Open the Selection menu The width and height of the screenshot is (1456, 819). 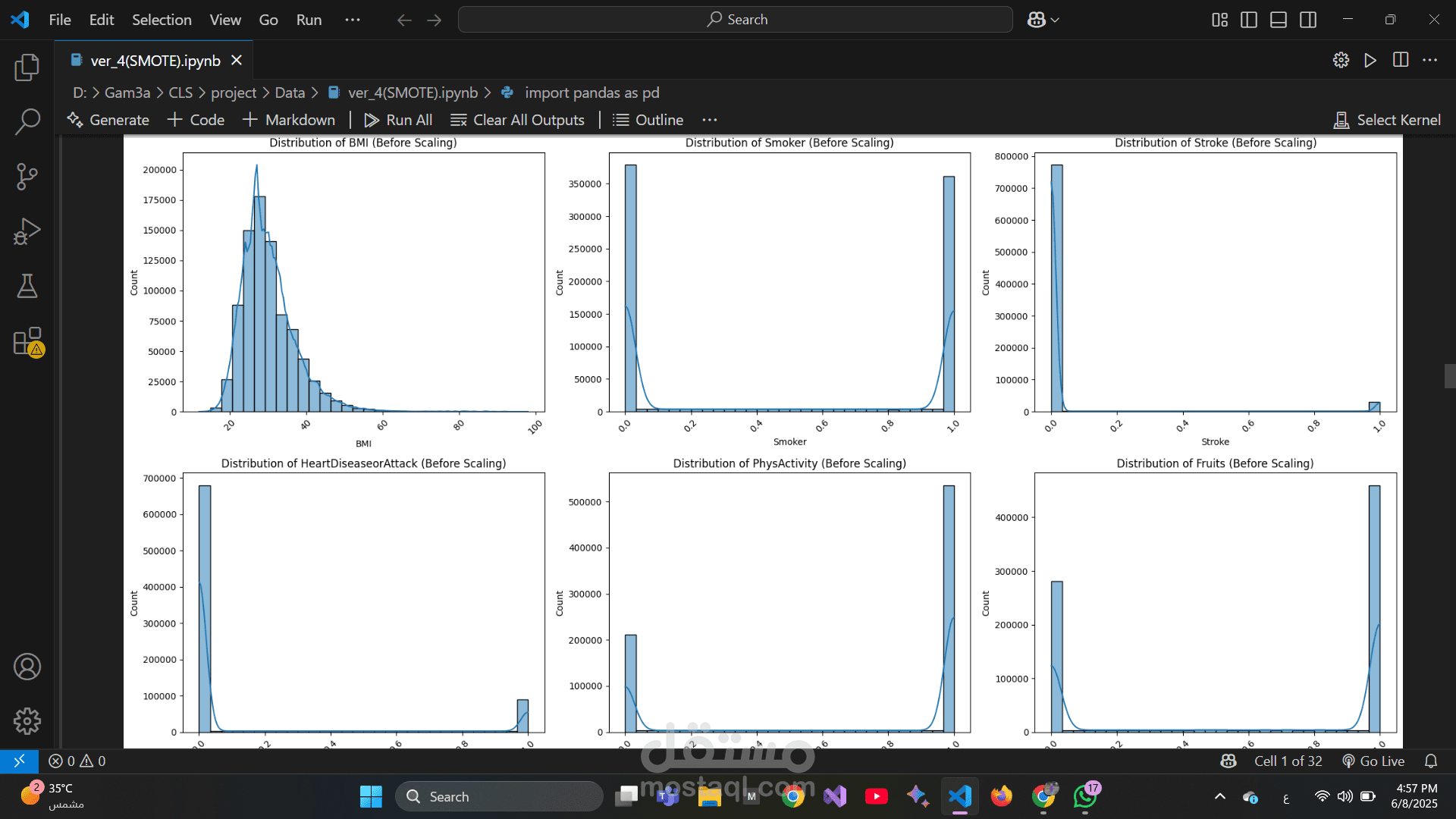[162, 20]
